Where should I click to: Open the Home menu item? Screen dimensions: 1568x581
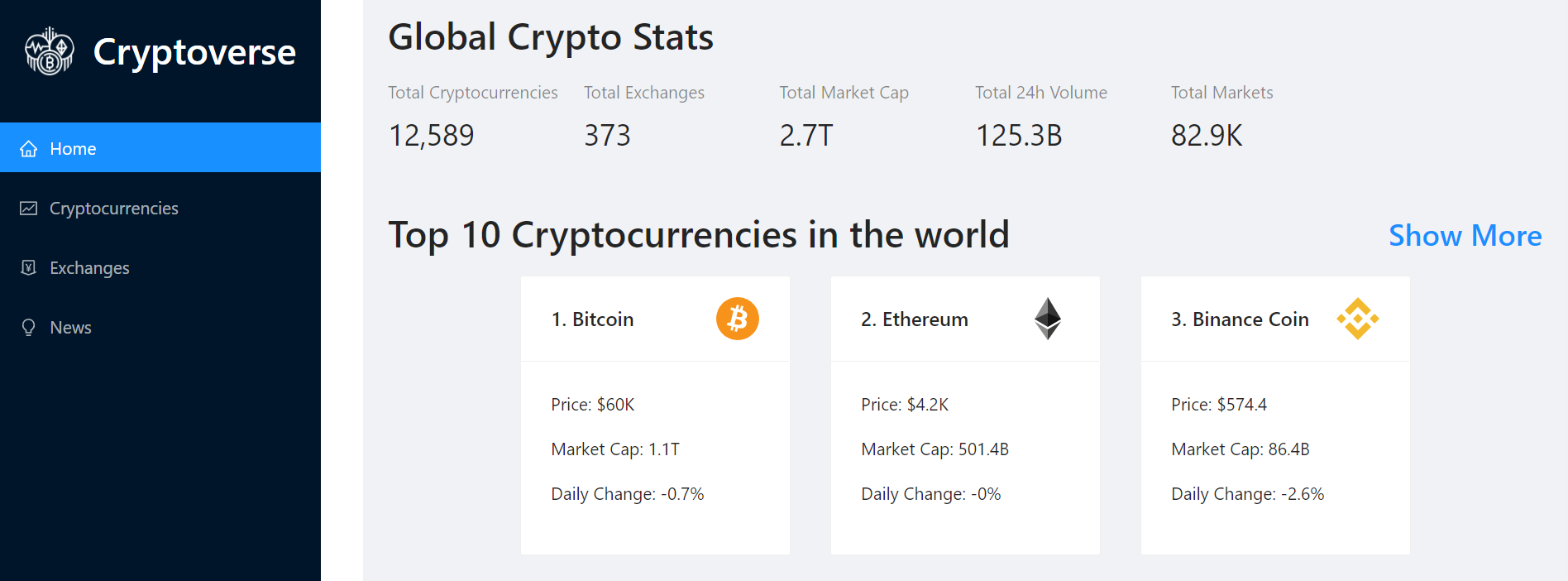coord(73,149)
